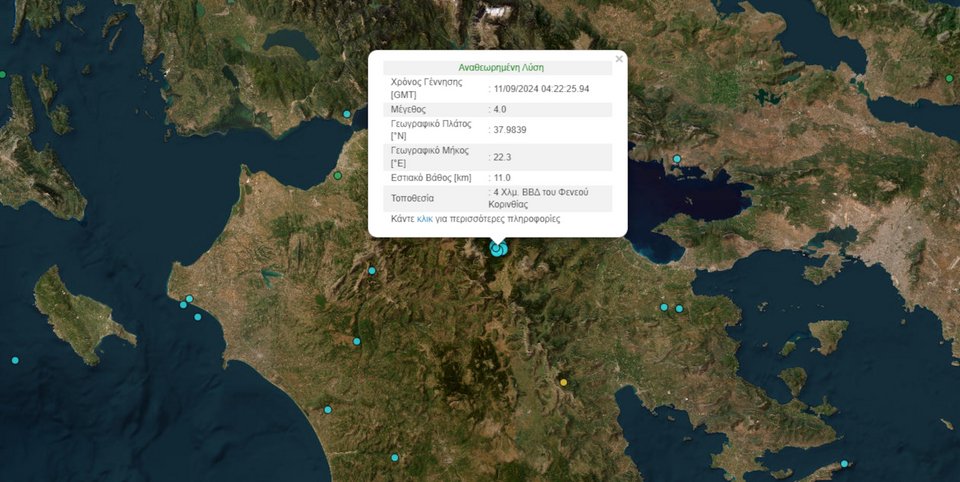The image size is (960, 482).
Task: Click the 'Αναθεωρημένη Λύση' popup header
Action: pyautogui.click(x=500, y=68)
